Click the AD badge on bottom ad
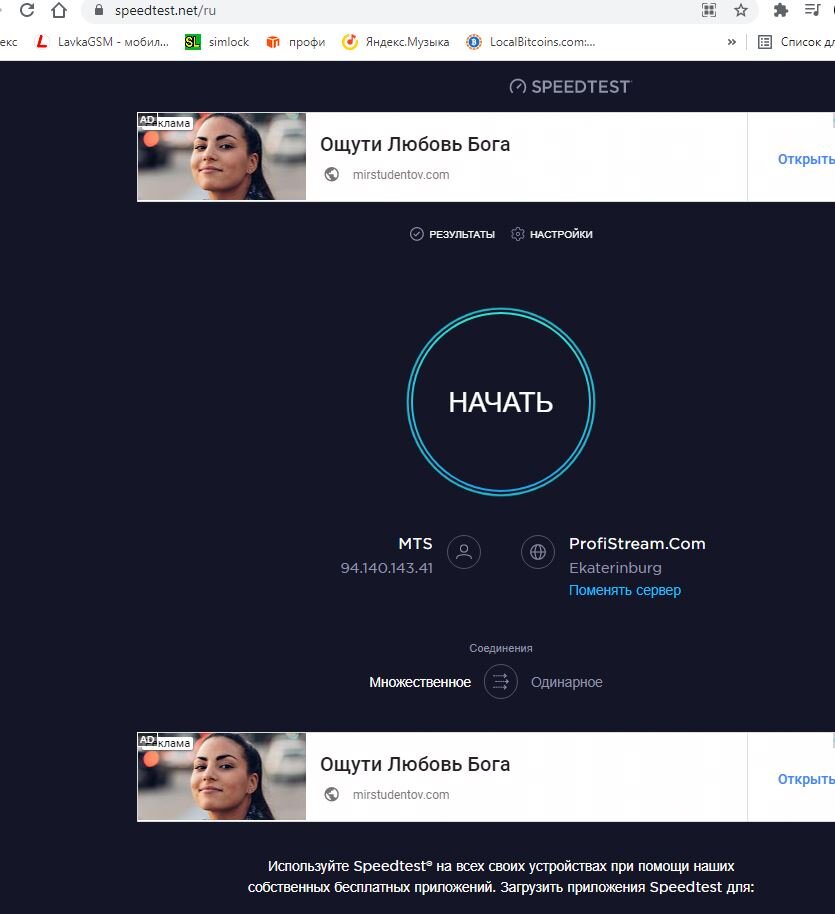Image resolution: width=835 pixels, height=914 pixels. point(147,740)
